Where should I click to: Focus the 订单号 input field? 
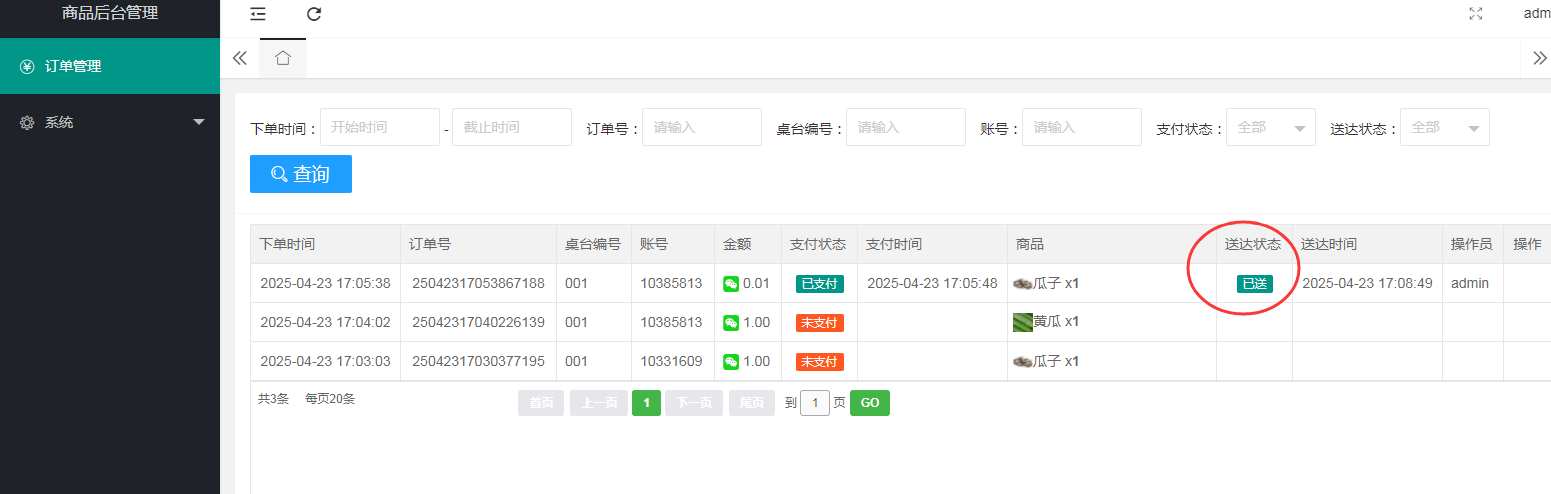tap(701, 127)
